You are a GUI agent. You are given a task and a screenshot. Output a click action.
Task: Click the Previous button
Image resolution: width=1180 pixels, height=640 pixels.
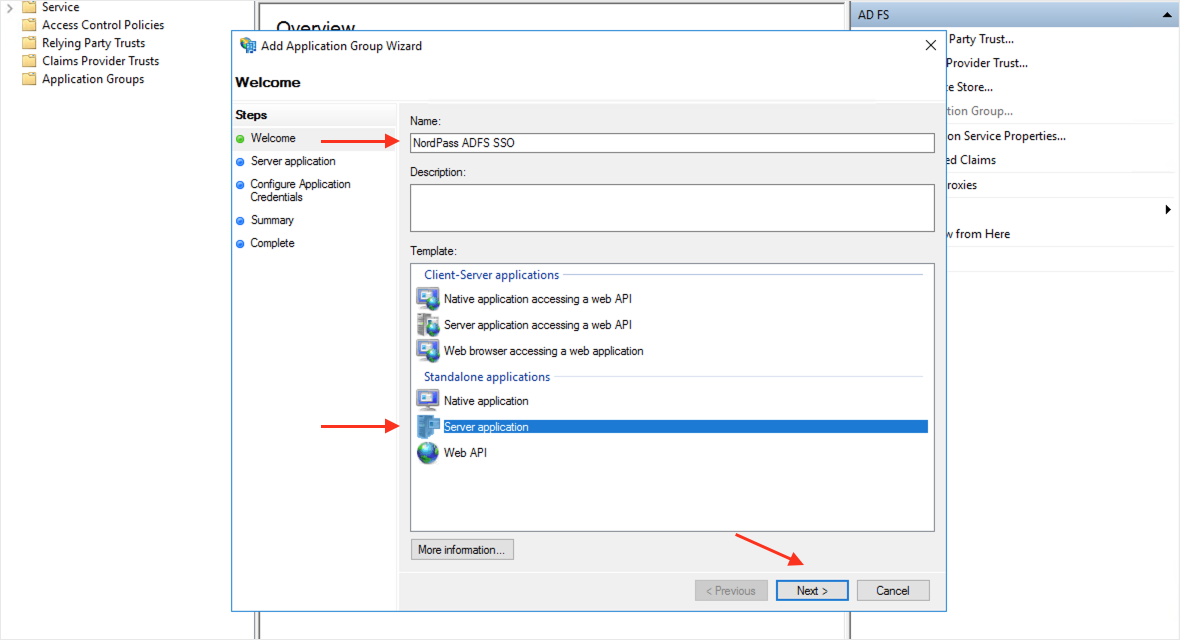pyautogui.click(x=731, y=591)
